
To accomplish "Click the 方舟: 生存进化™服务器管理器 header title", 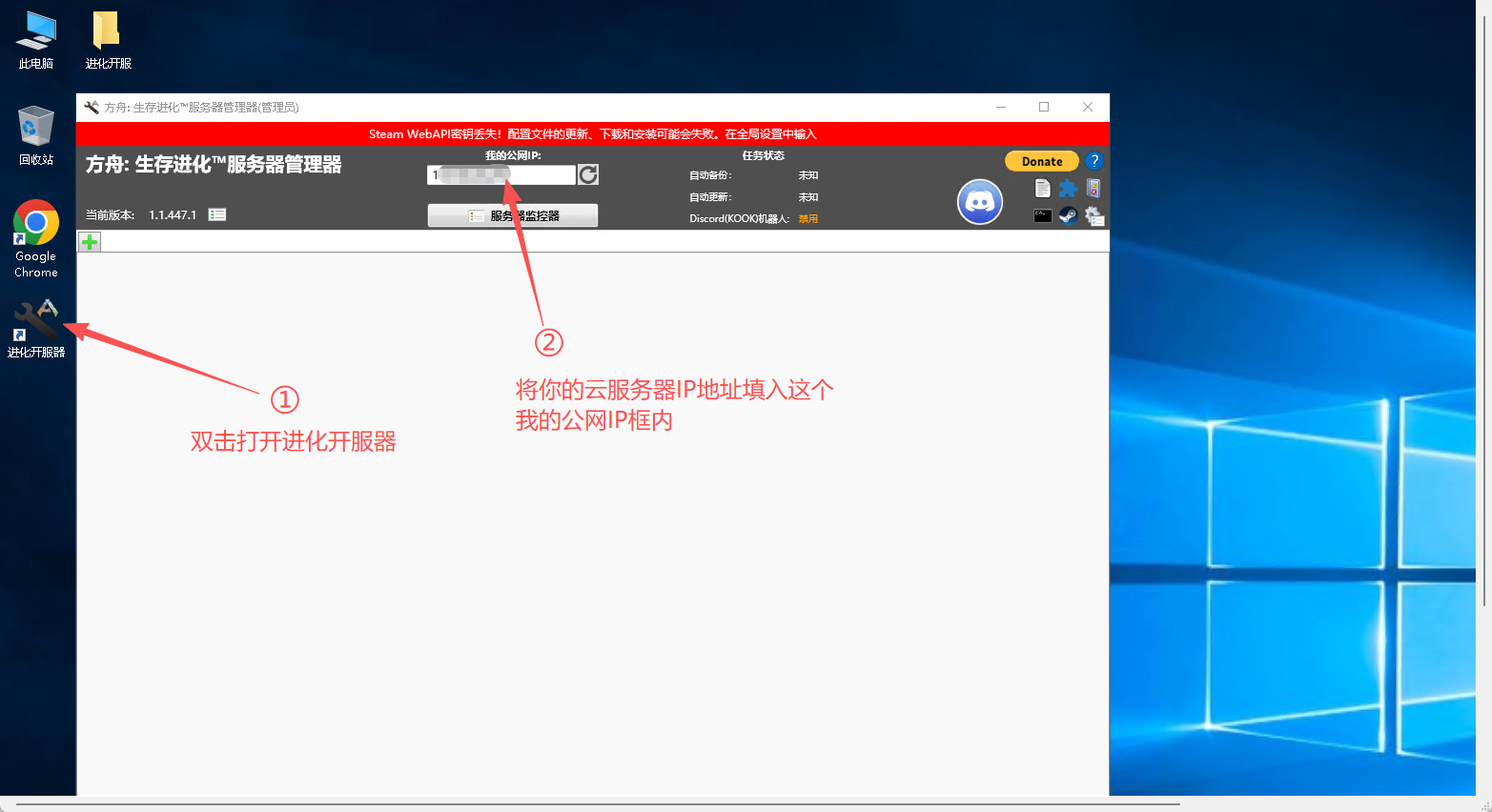I will click(214, 165).
